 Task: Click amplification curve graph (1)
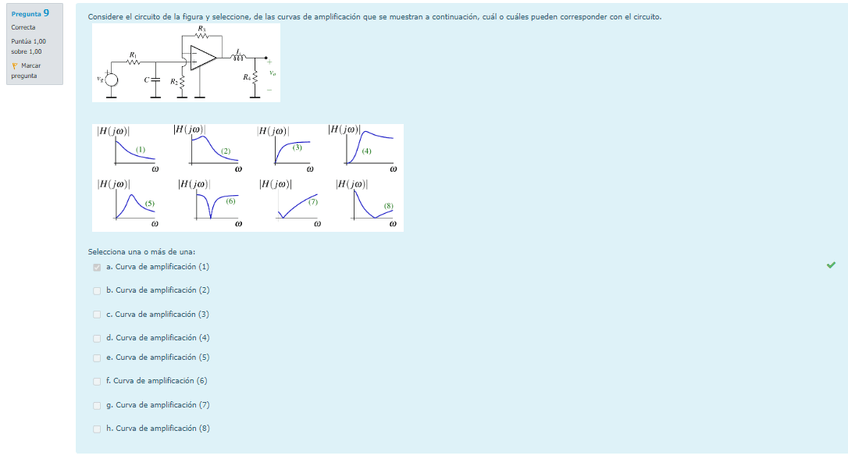coord(129,149)
